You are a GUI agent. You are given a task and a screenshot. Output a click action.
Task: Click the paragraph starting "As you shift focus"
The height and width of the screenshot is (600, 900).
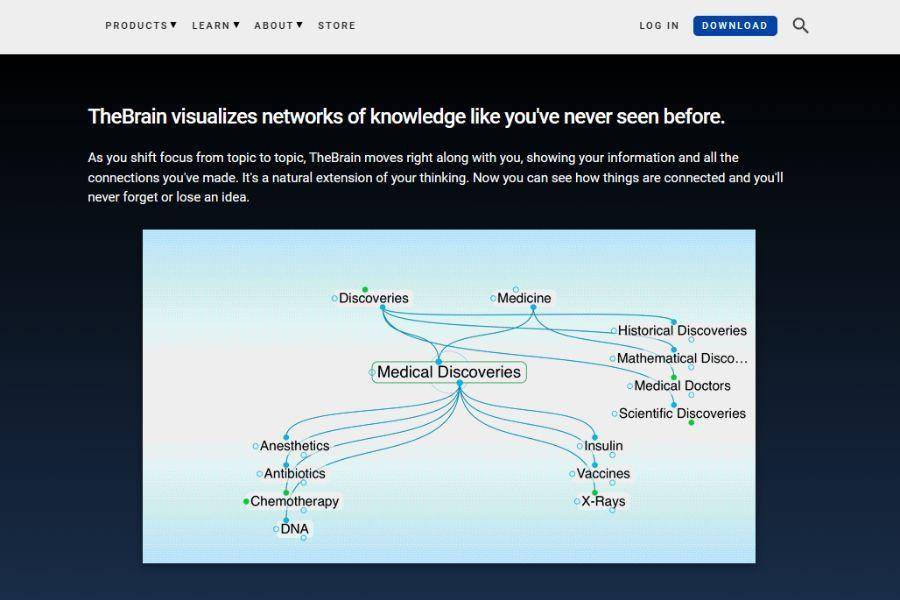436,177
